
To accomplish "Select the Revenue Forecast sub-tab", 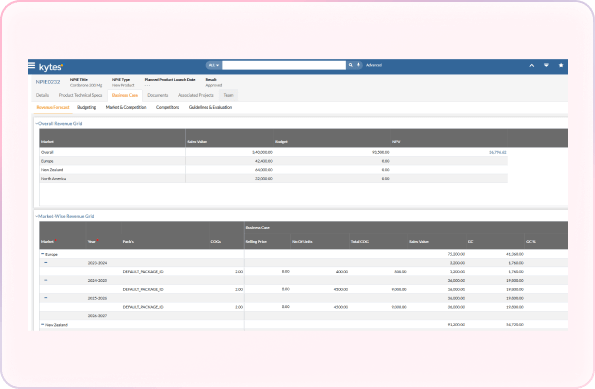I will point(53,107).
